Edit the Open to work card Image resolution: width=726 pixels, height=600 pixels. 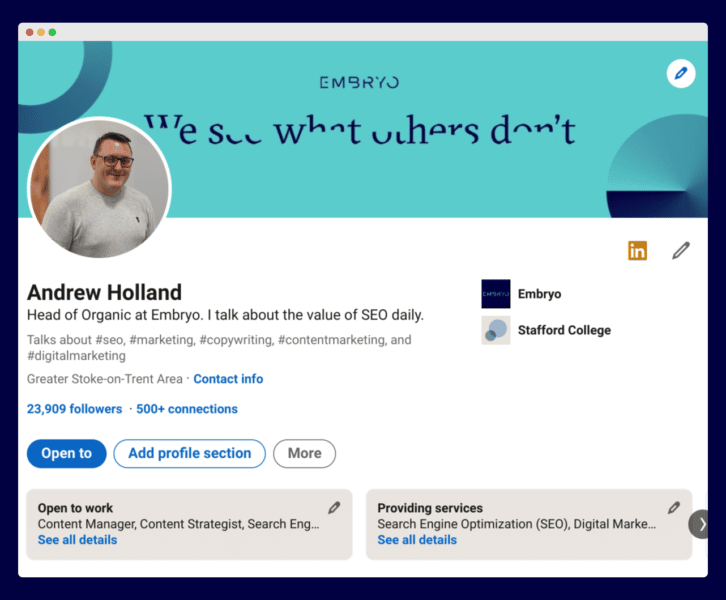(334, 508)
